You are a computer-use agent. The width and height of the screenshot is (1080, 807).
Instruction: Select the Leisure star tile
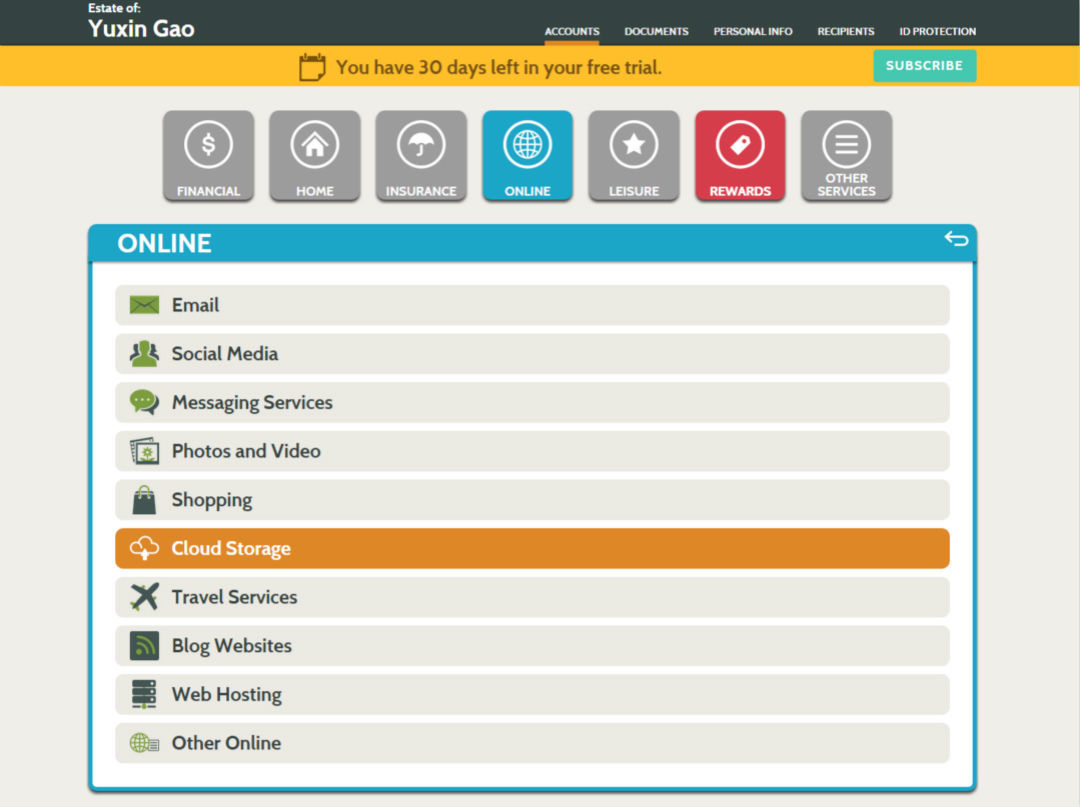633,155
